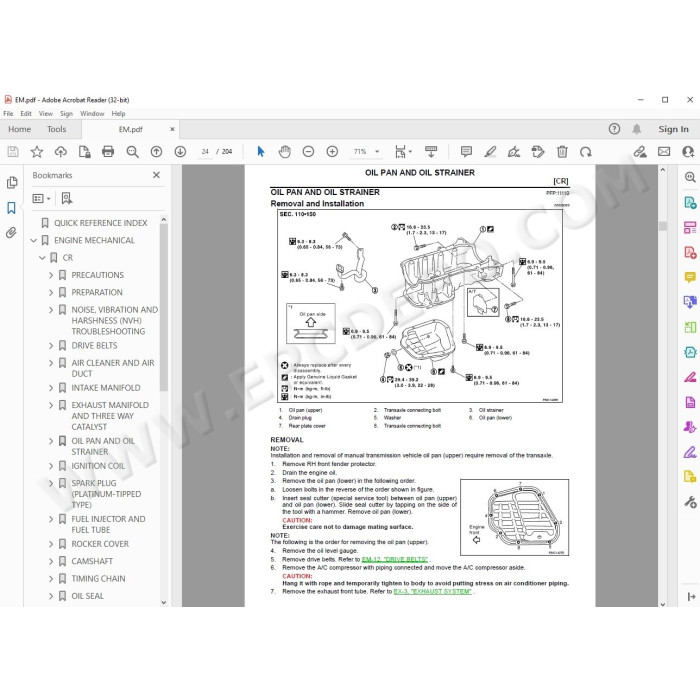
Task: Toggle the Page thumbnails panel icon
Action: pos(12,183)
